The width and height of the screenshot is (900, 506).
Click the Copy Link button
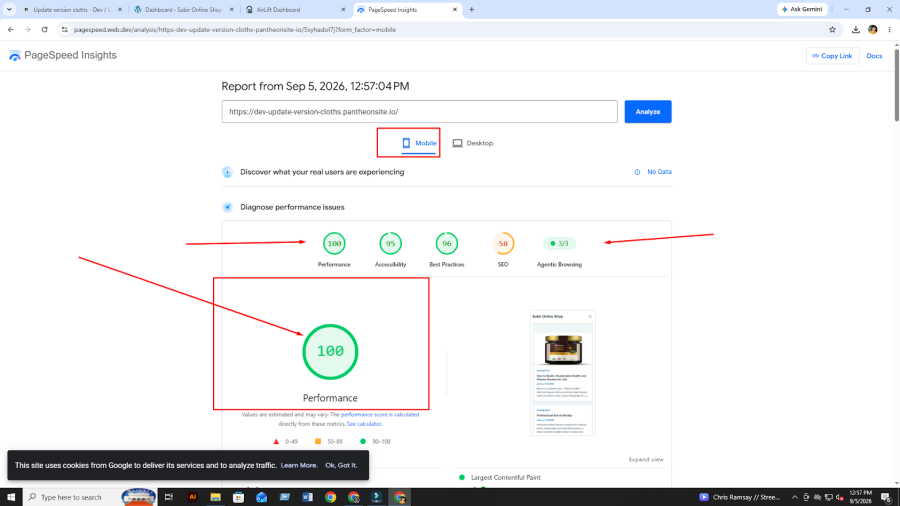point(832,56)
